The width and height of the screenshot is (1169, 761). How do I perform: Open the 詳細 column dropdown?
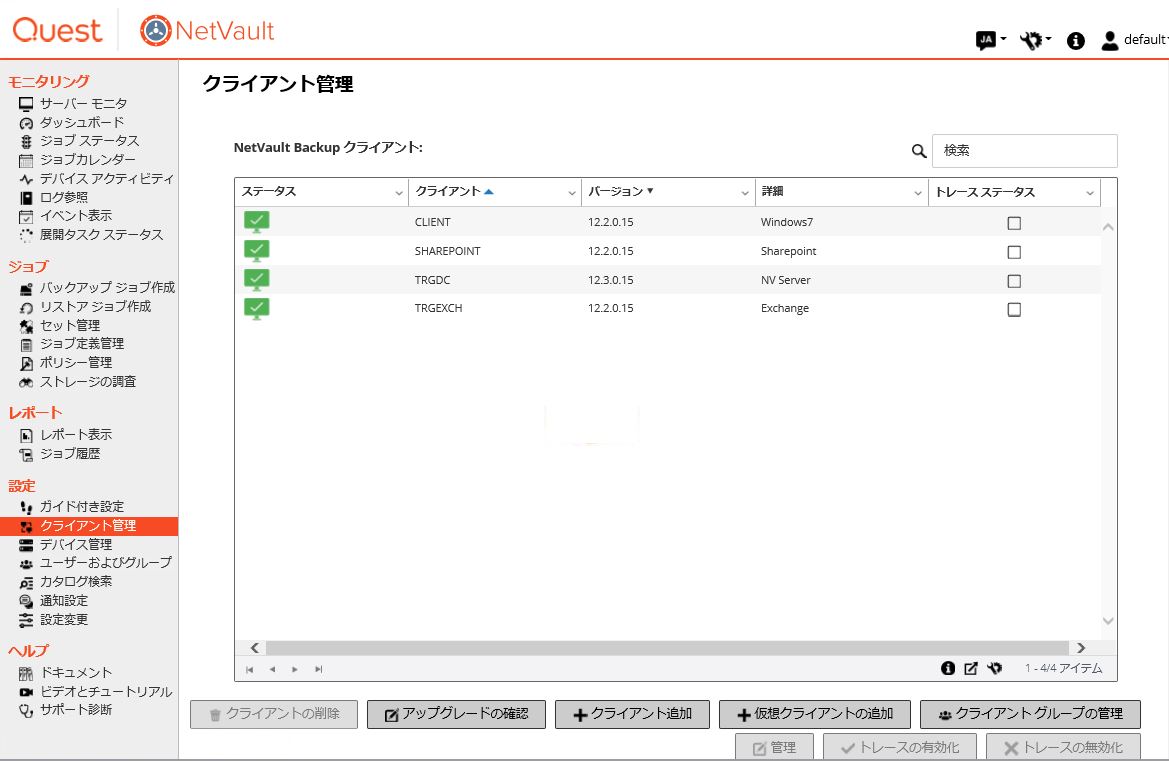click(918, 193)
